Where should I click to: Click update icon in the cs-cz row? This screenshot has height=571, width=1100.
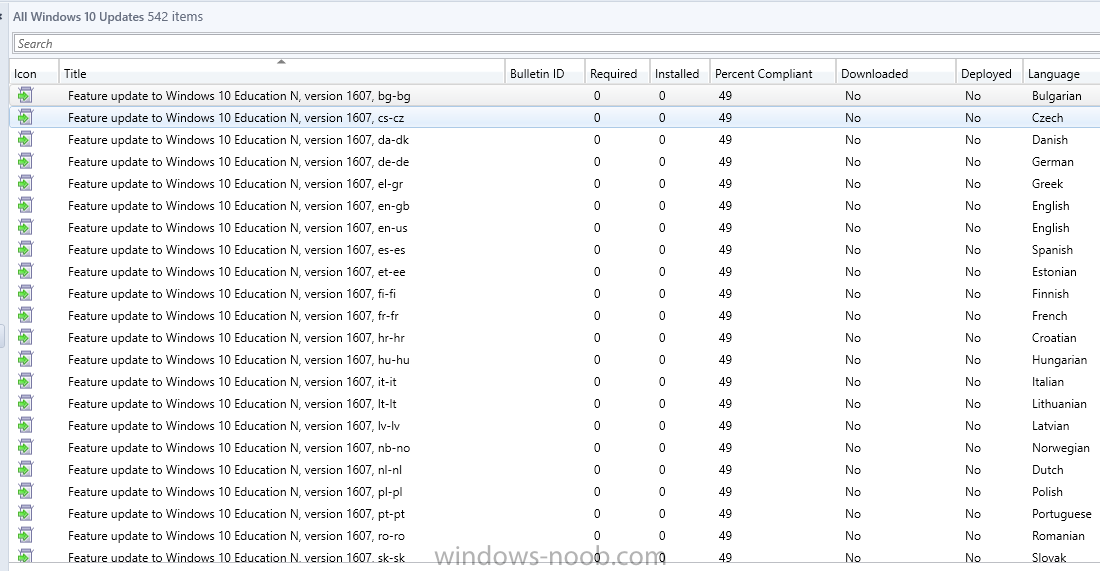(x=25, y=117)
